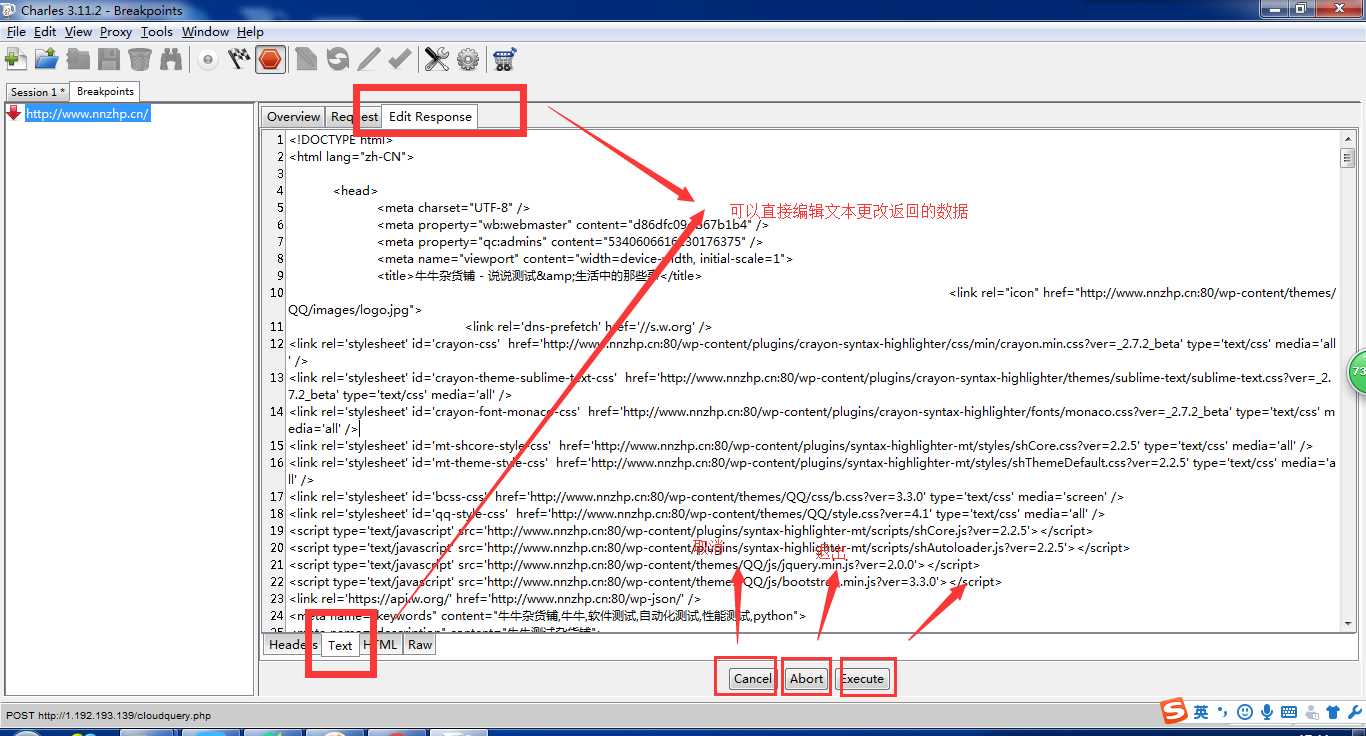1366x736 pixels.
Task: Select the Edit Response tab
Action: tap(430, 116)
